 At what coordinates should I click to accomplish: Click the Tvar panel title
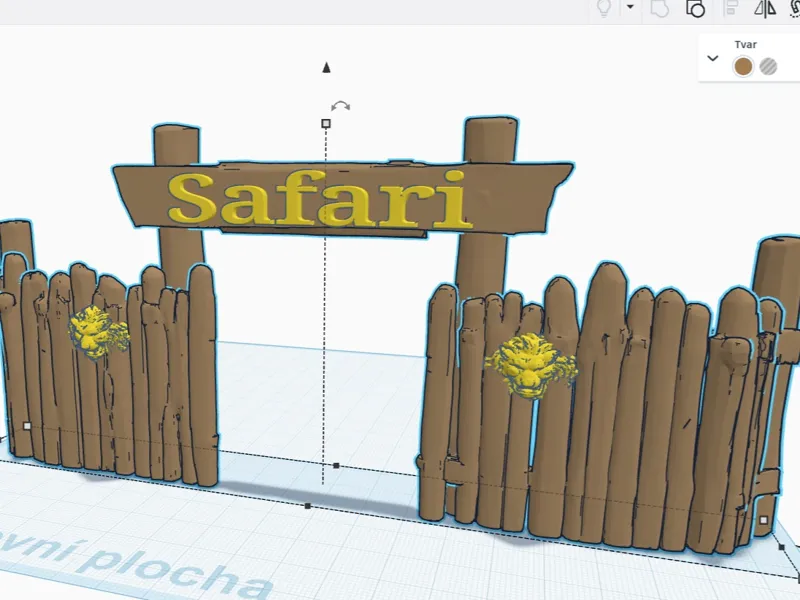coord(745,44)
